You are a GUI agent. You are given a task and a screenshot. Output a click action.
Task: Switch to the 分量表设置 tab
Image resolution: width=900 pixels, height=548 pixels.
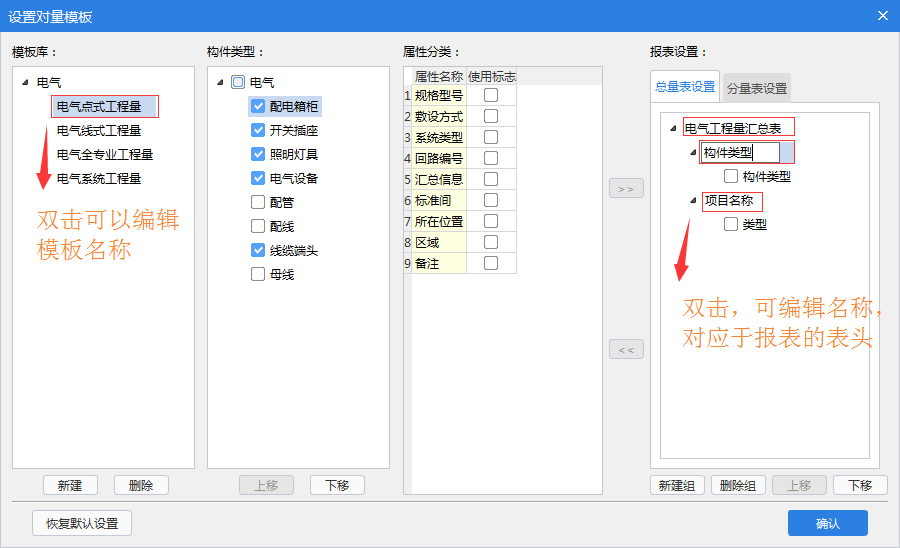click(x=756, y=88)
